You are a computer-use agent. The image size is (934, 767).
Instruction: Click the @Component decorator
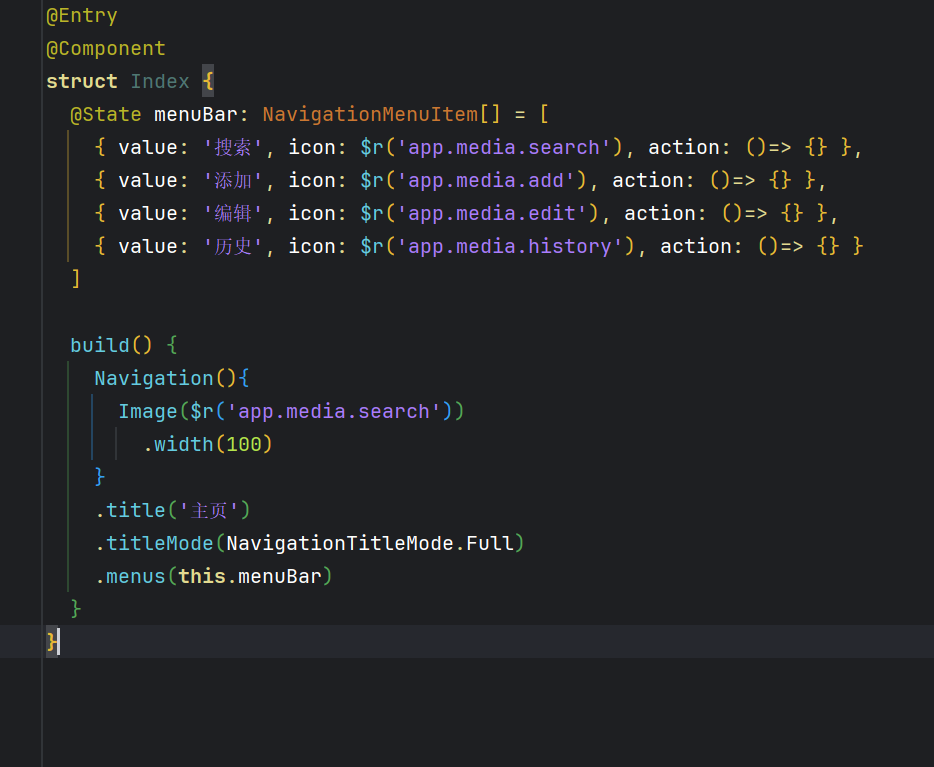(105, 49)
